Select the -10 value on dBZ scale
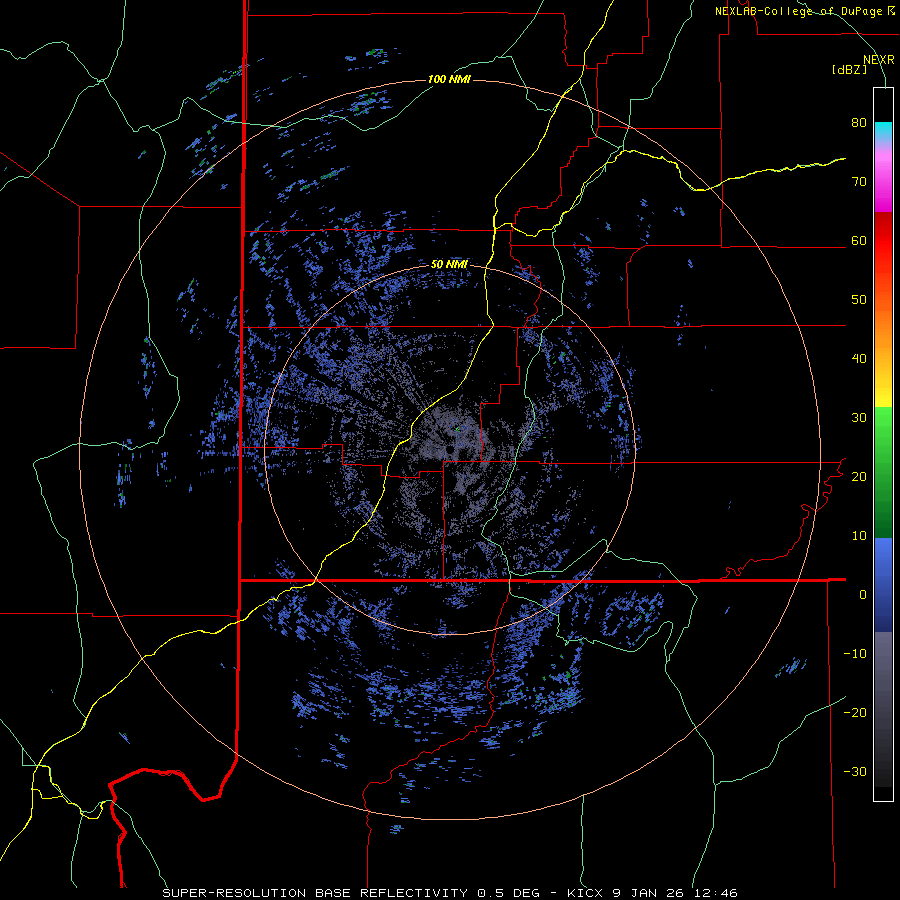900x900 pixels. (855, 653)
